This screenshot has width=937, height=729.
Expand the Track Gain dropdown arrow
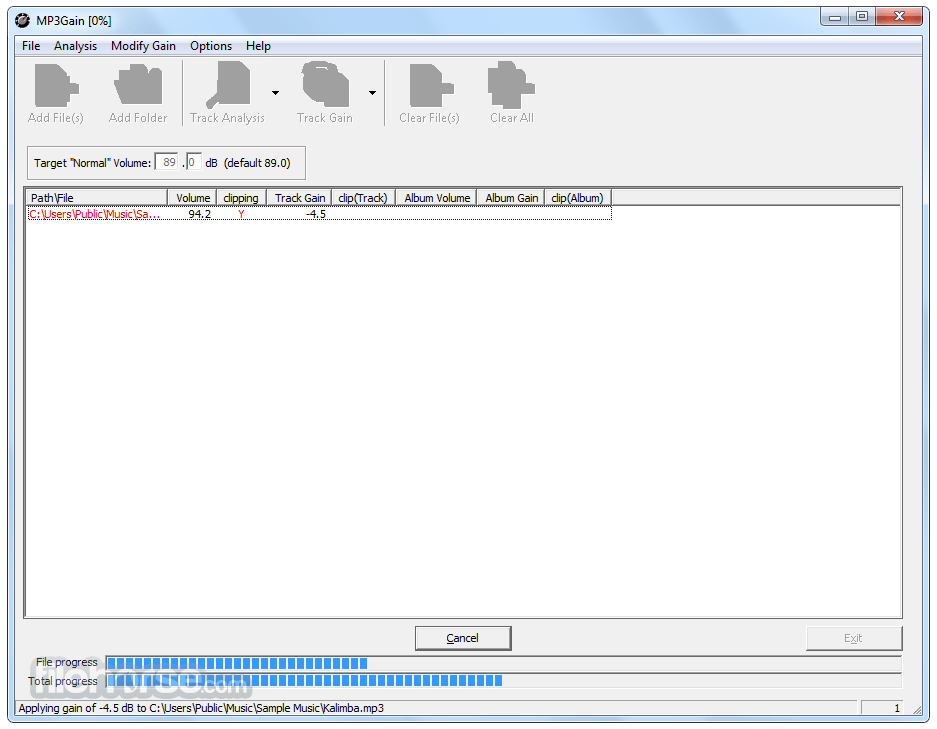(372, 93)
